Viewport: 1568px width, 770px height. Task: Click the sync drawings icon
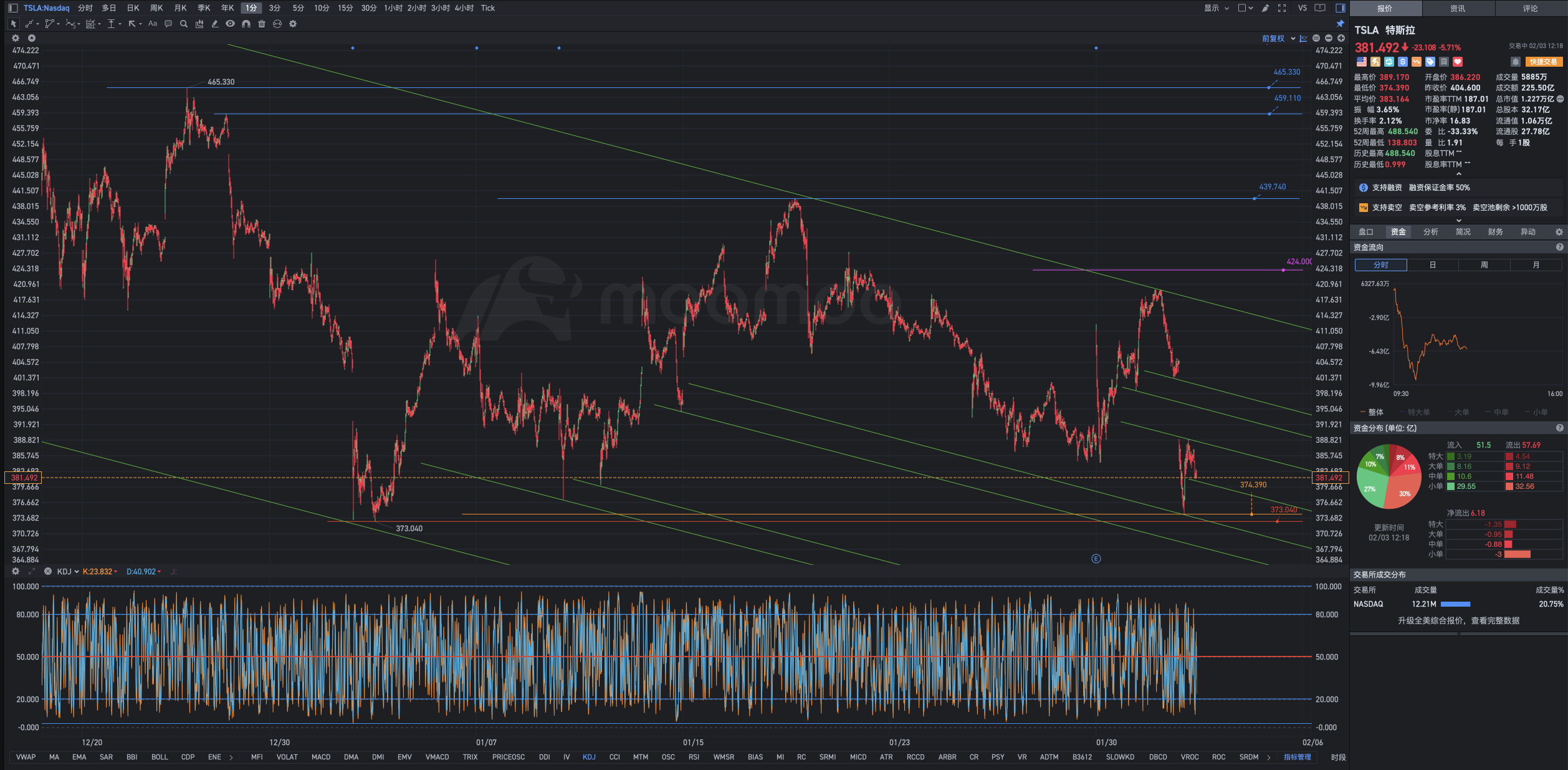pos(277,24)
